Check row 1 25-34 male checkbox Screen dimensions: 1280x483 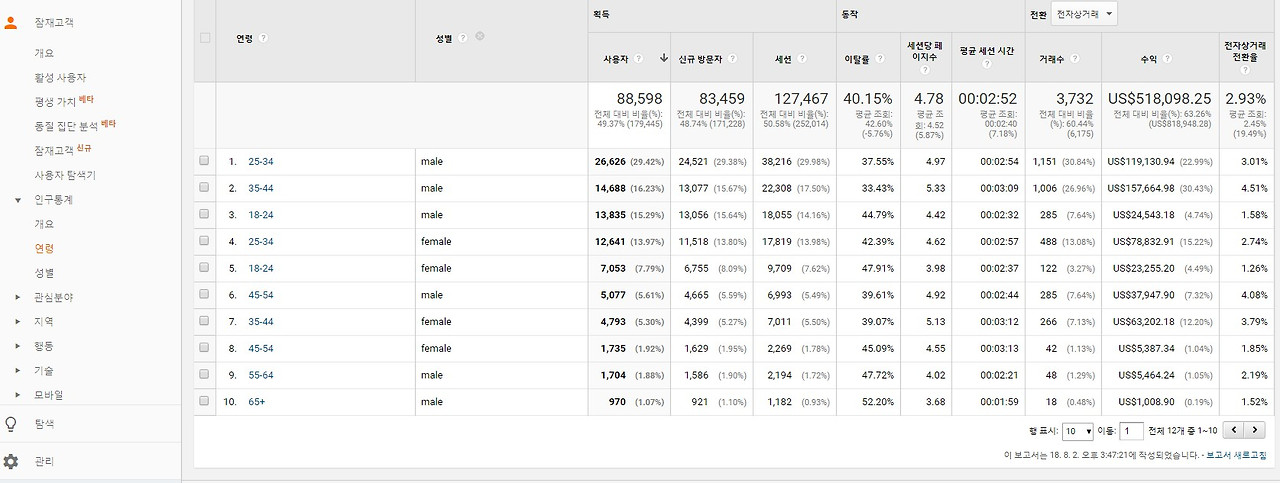coord(205,160)
